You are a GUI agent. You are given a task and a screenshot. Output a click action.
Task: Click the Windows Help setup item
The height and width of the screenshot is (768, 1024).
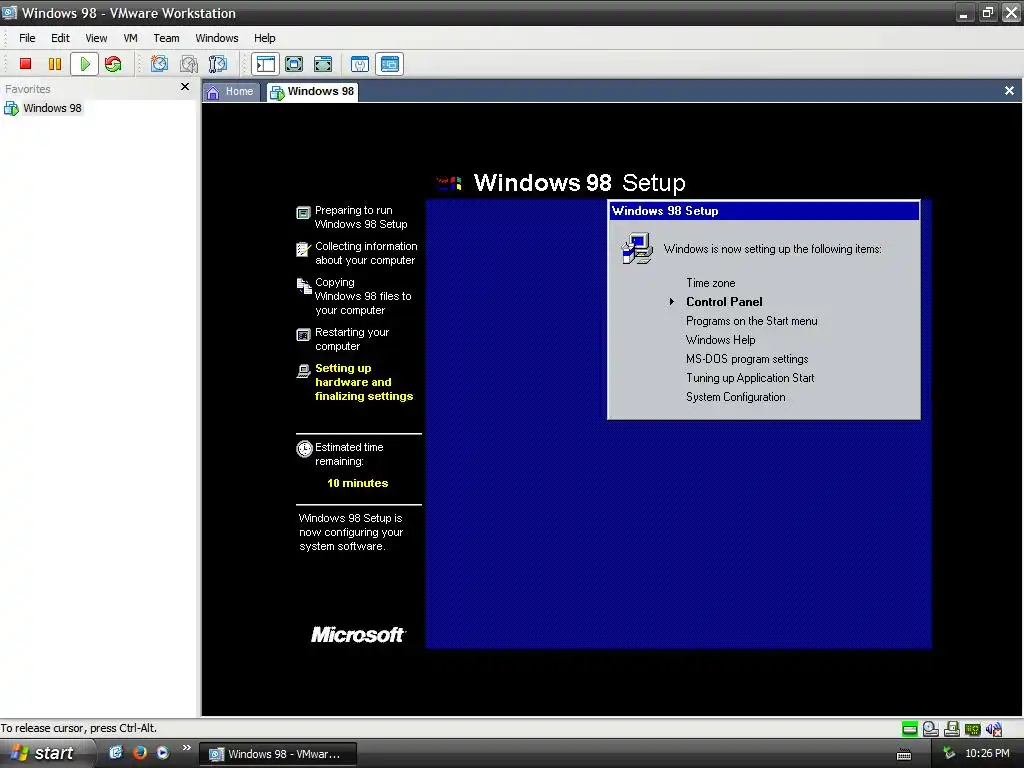(720, 340)
